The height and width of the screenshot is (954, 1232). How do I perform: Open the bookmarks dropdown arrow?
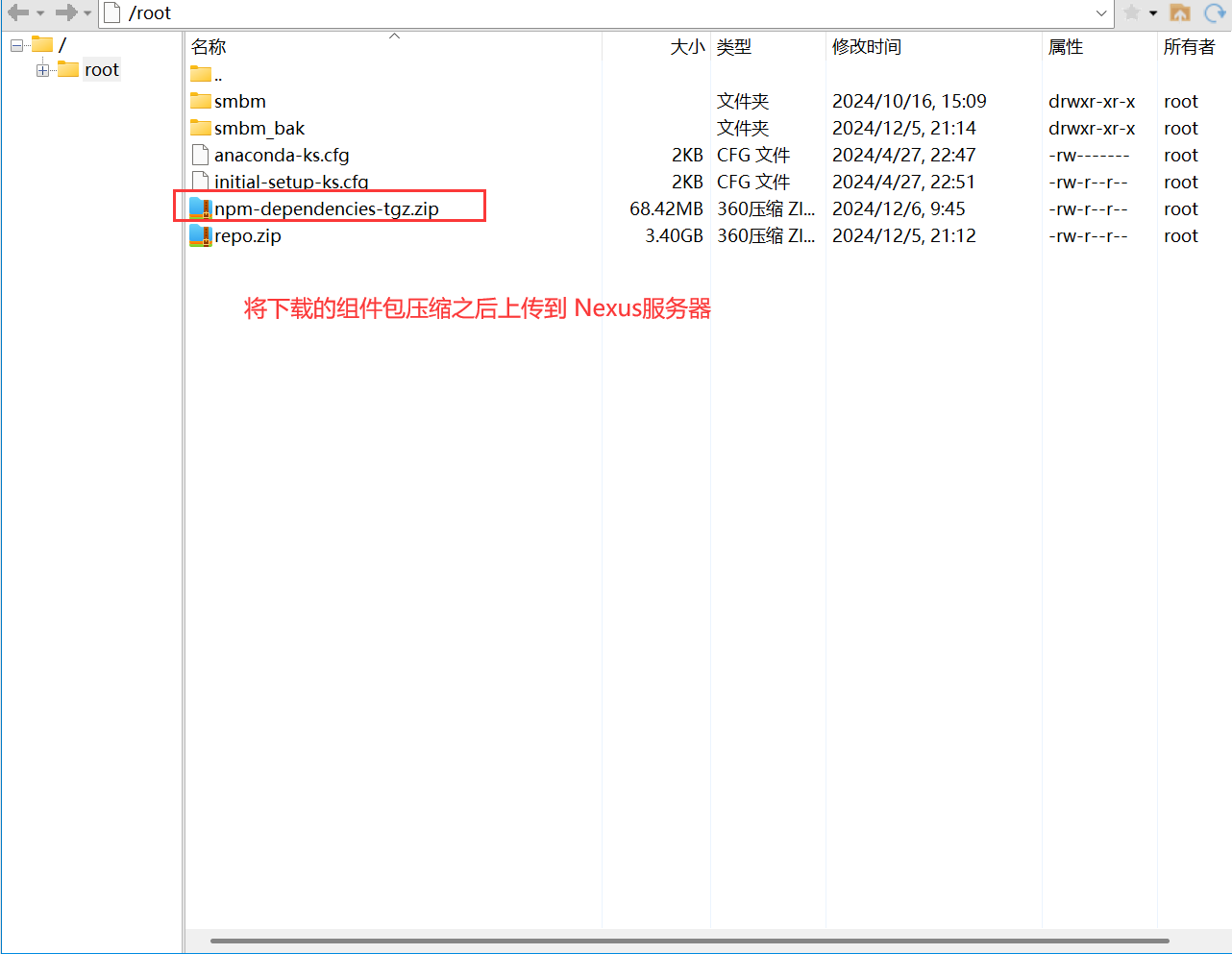tap(1153, 13)
